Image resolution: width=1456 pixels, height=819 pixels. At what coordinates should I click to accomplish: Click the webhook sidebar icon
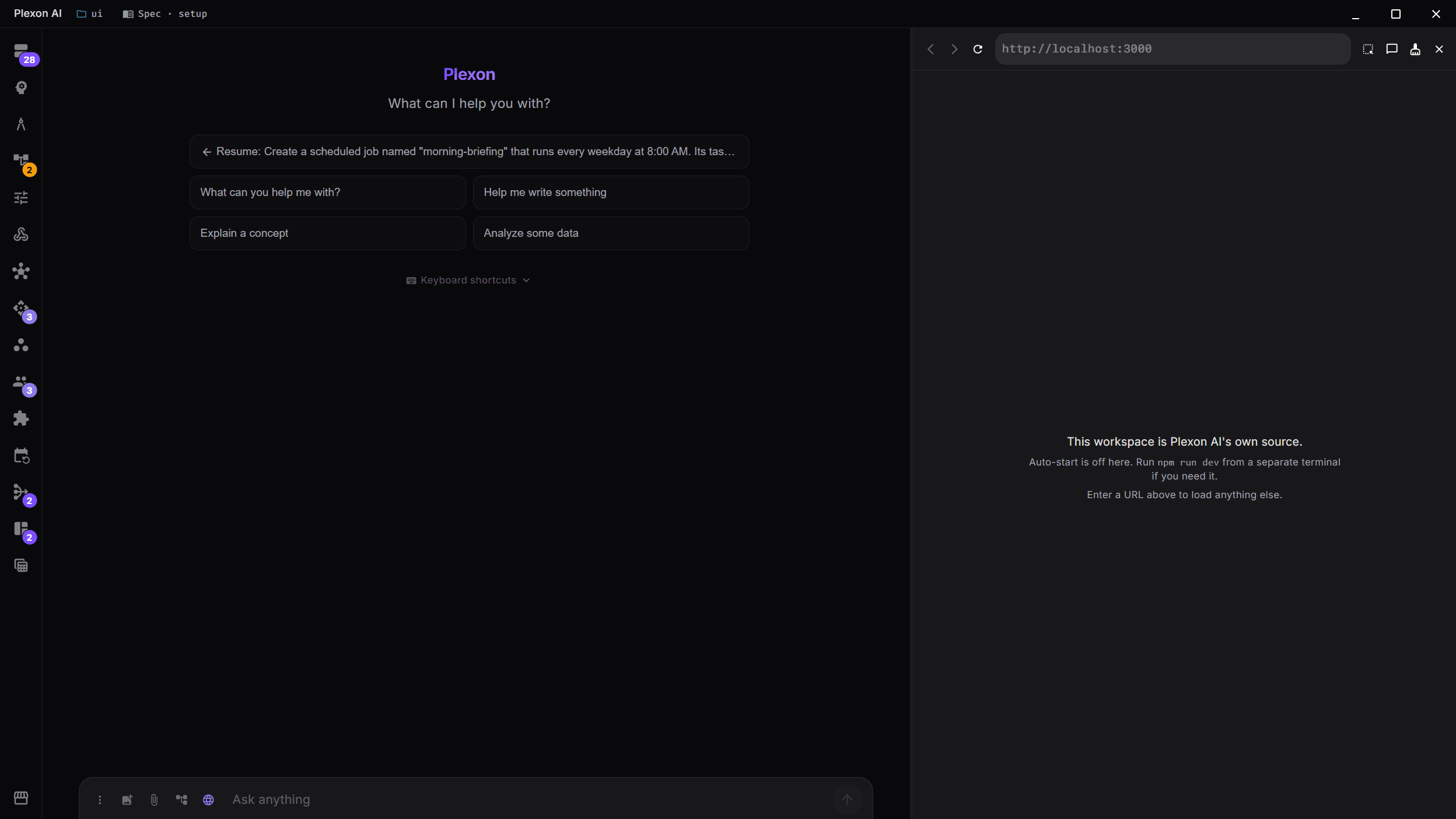tap(21, 235)
